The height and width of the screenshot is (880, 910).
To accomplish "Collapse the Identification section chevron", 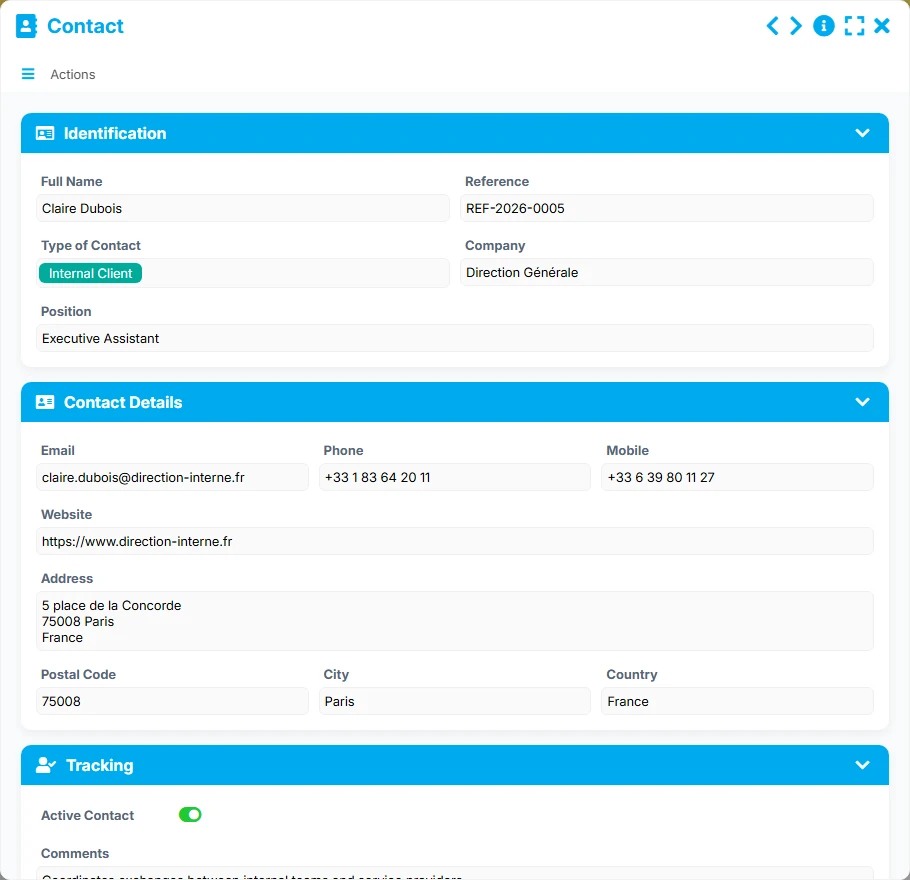I will click(x=862, y=134).
